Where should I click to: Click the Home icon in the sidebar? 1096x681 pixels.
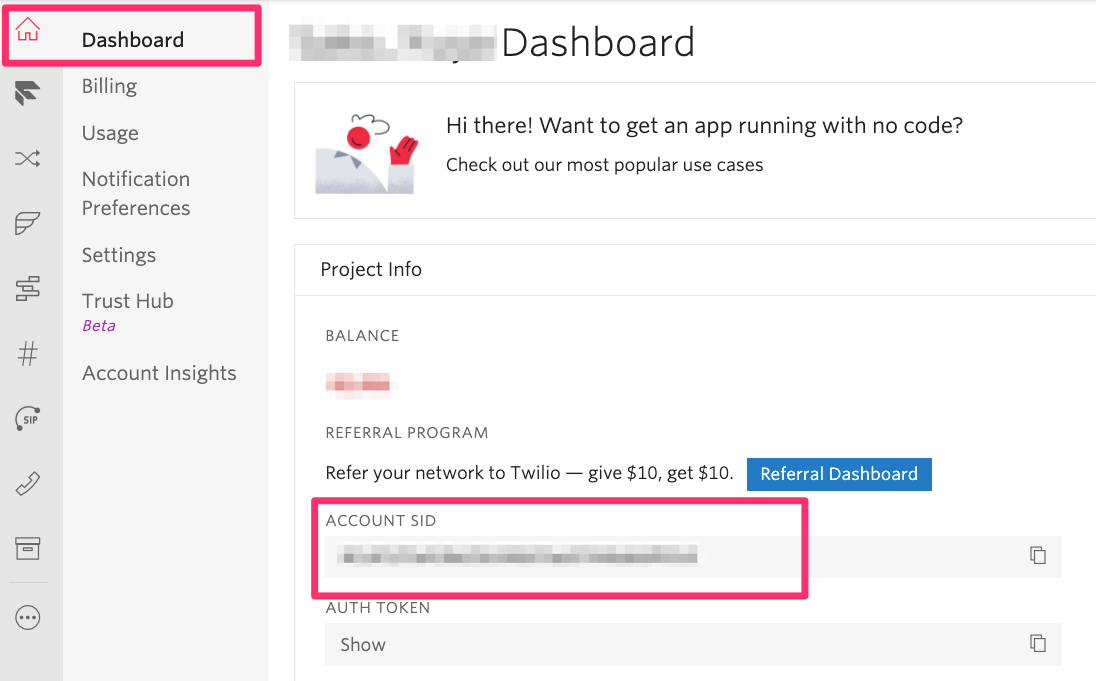pyautogui.click(x=28, y=31)
